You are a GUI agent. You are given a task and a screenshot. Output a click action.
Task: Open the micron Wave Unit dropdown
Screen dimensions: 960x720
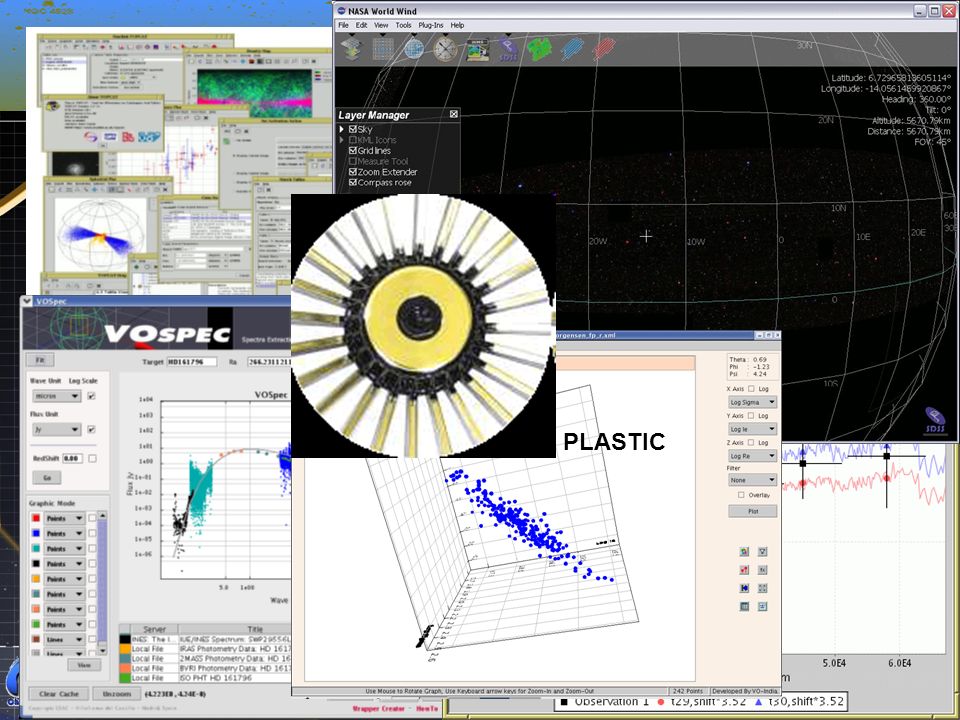[56, 396]
